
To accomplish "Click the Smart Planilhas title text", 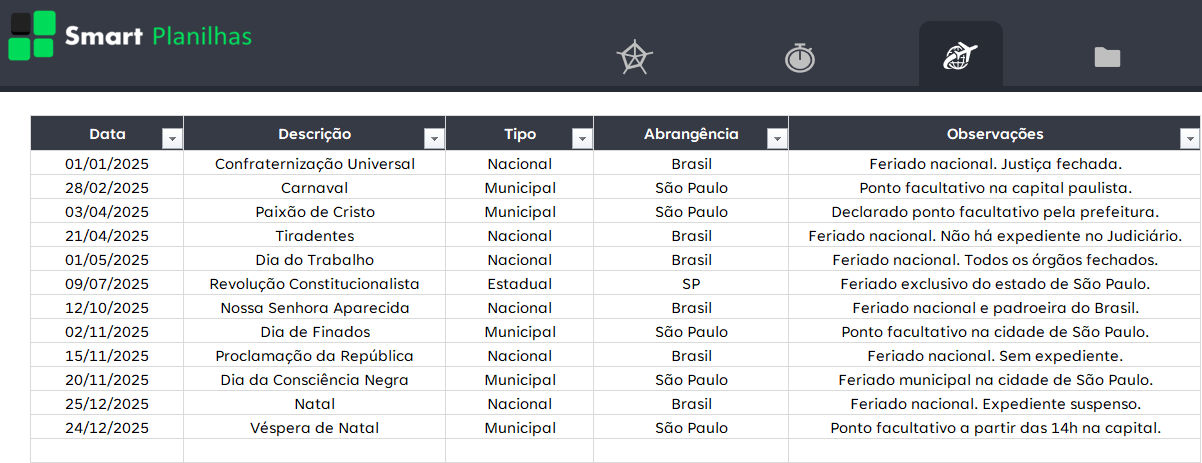I will 158,37.
